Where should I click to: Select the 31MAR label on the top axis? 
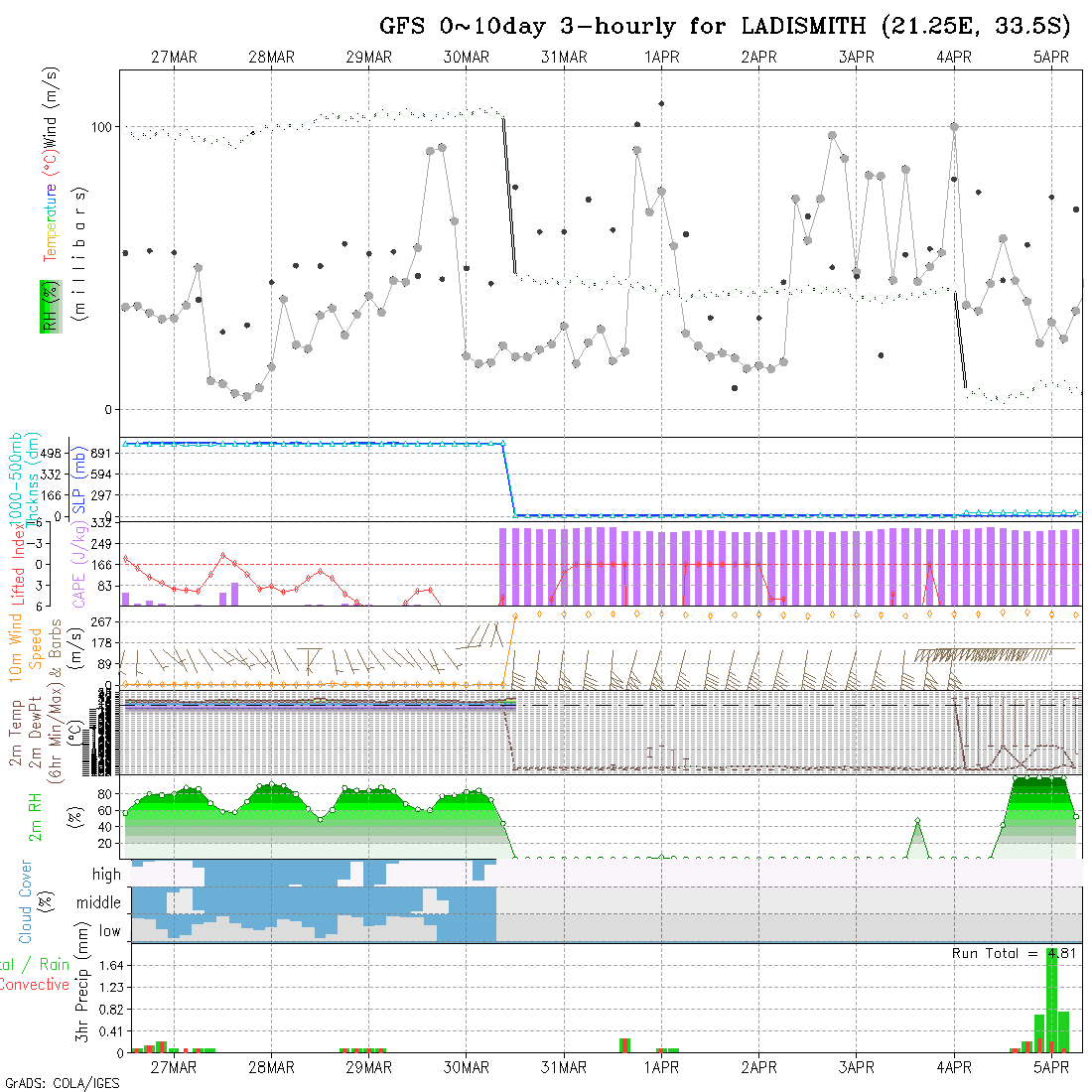[564, 58]
